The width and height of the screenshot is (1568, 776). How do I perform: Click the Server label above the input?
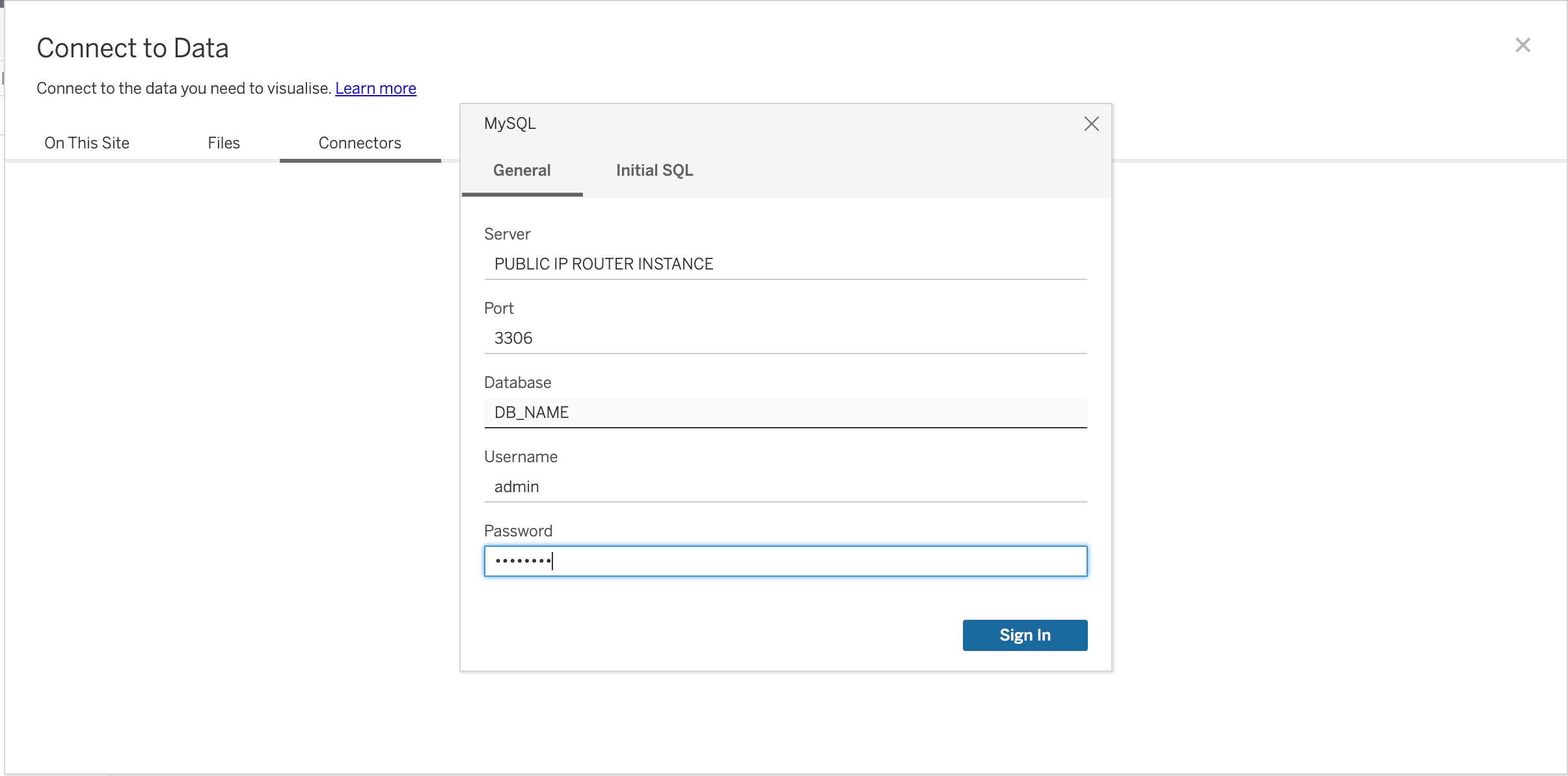(506, 234)
